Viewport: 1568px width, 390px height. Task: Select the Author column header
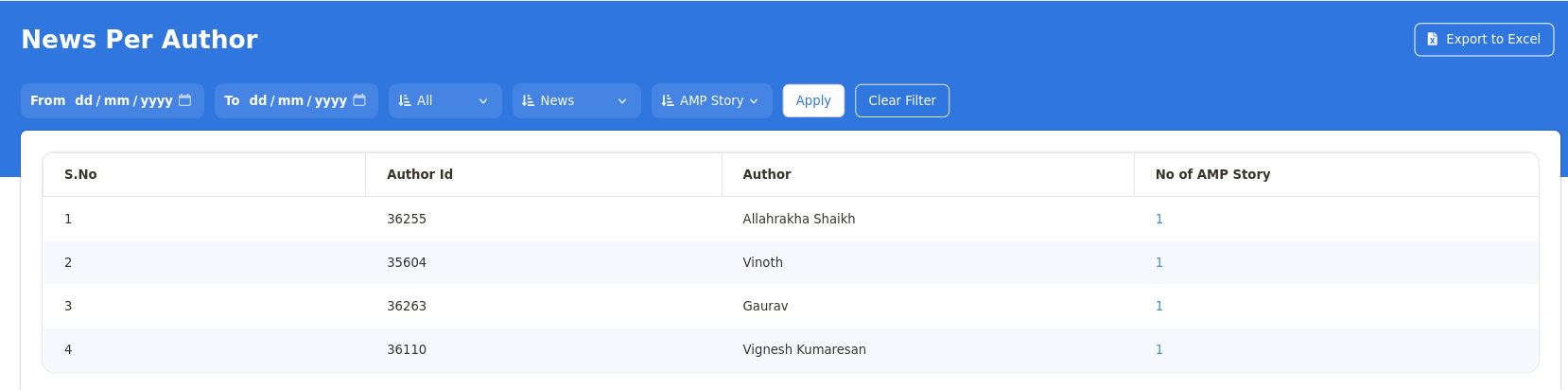pos(767,174)
